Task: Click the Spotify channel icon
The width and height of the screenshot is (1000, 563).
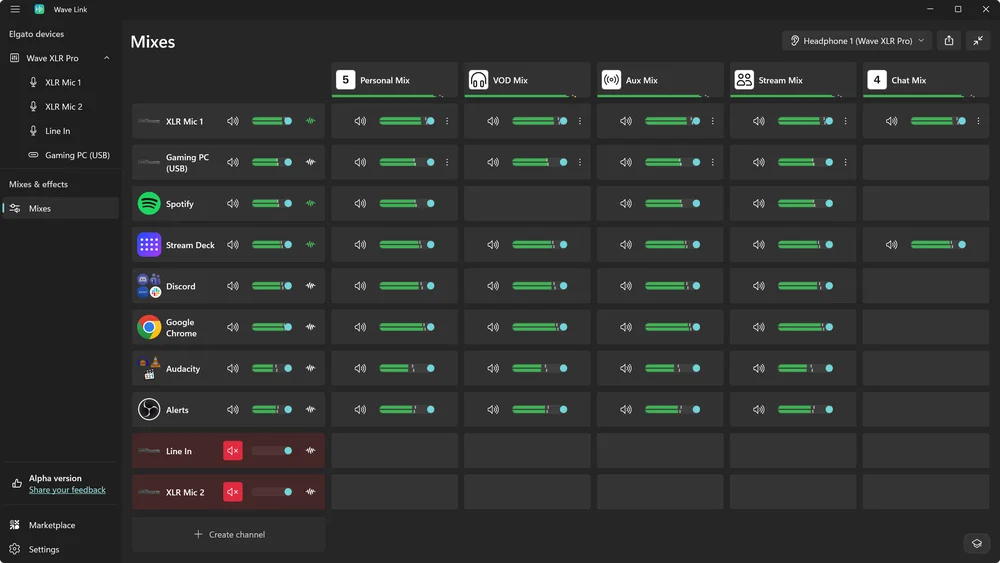Action: [149, 204]
